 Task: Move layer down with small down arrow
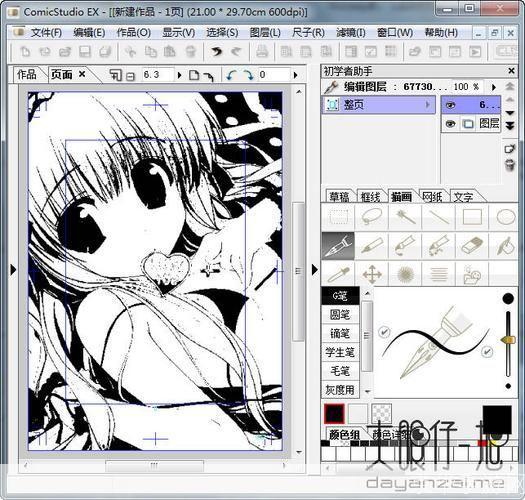[x=509, y=113]
